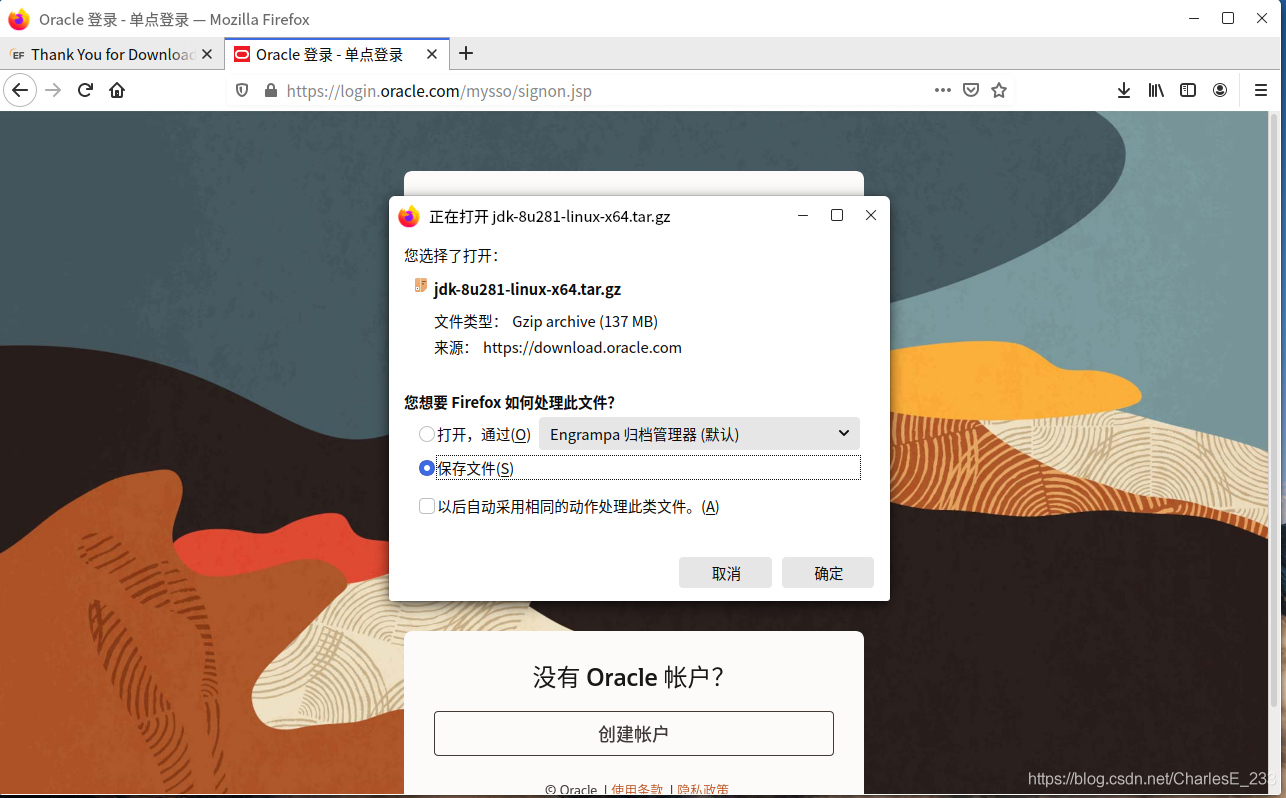This screenshot has width=1286, height=798.
Task: Show site security padlock info
Action: tap(270, 90)
